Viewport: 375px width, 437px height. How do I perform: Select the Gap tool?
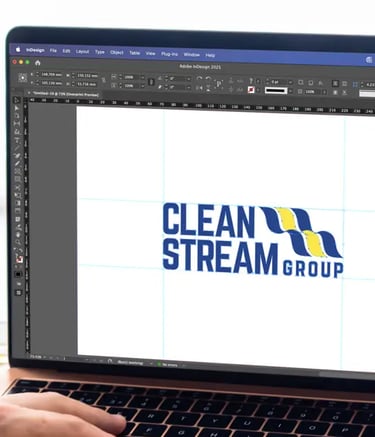coord(17,124)
